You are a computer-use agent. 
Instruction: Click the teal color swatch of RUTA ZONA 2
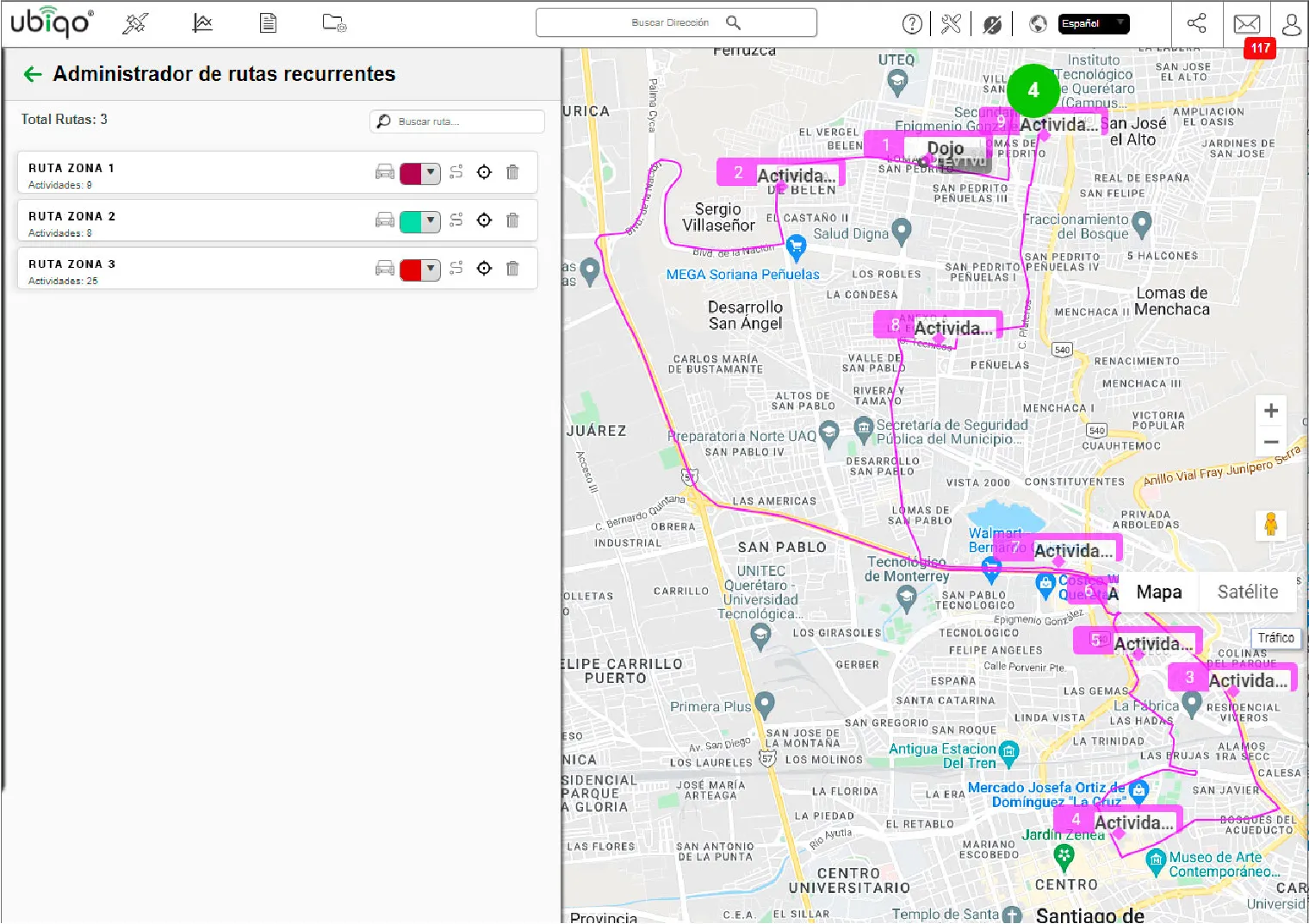(x=411, y=221)
